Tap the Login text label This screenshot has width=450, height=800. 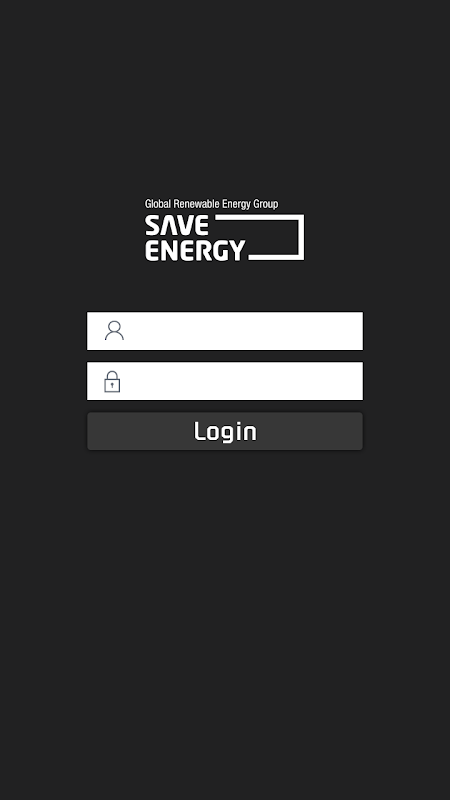(x=225, y=432)
